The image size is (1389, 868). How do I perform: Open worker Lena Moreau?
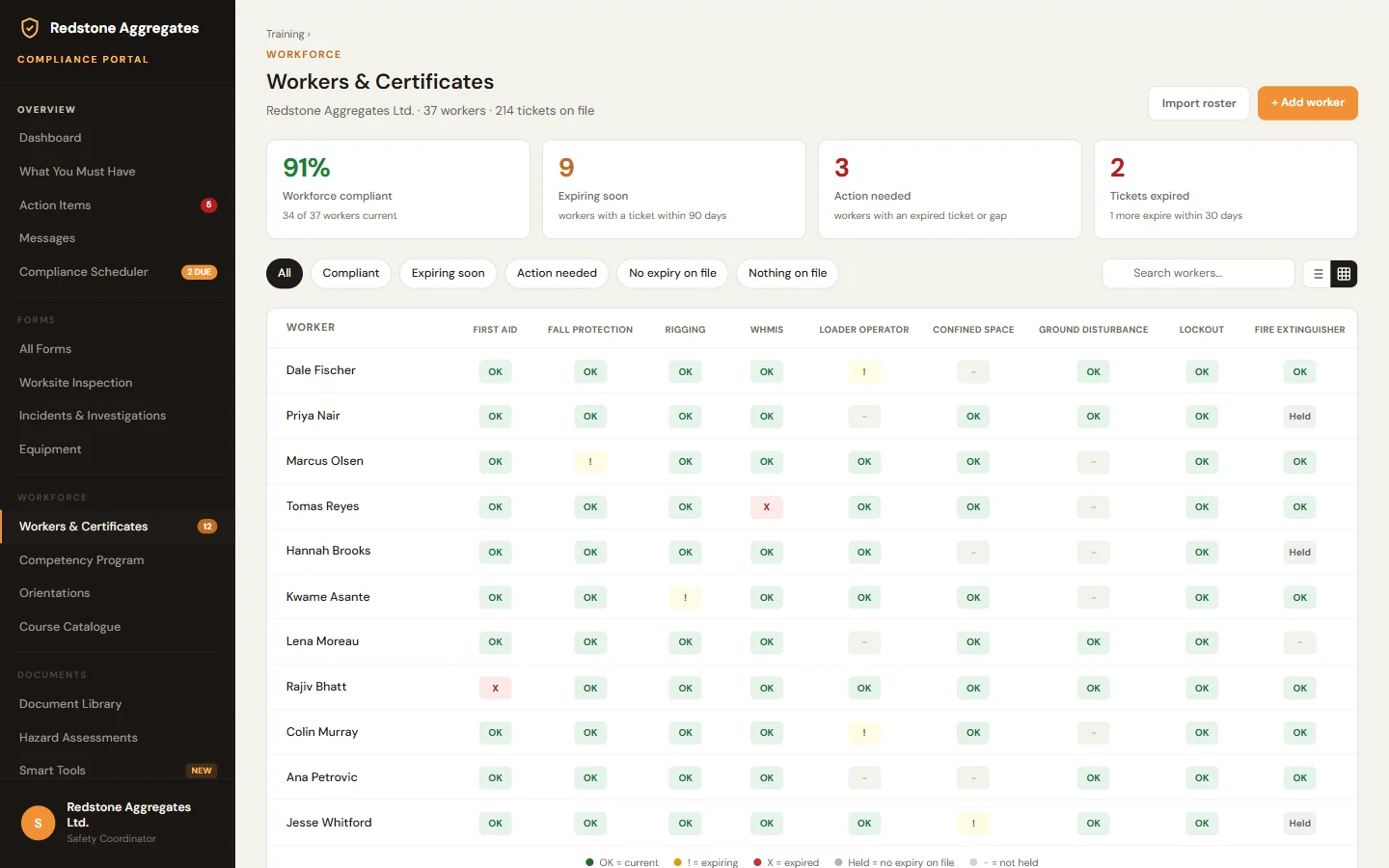point(322,641)
